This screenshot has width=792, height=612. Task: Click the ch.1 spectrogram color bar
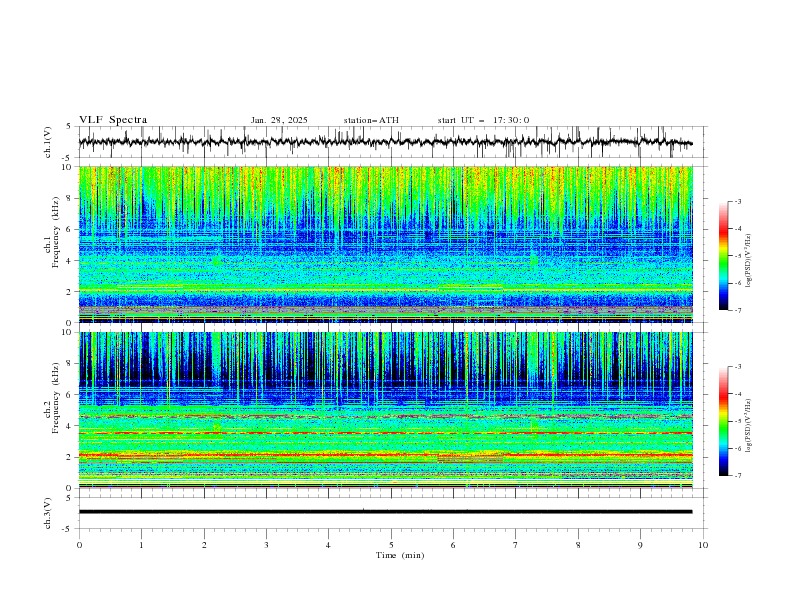click(x=723, y=256)
